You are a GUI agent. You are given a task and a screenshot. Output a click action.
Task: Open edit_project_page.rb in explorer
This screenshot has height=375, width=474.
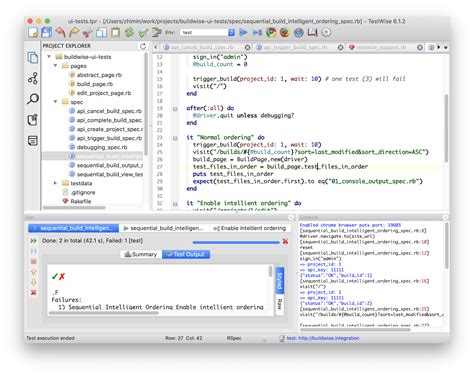click(103, 93)
